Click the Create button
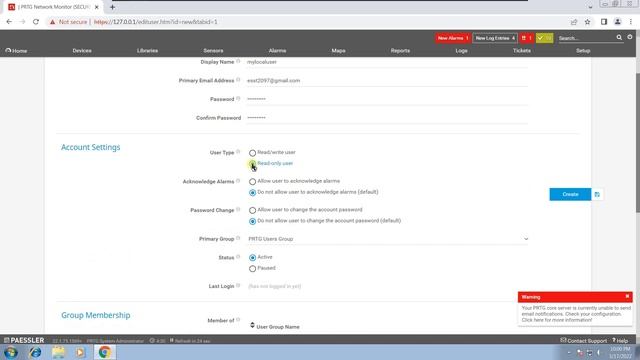The width and height of the screenshot is (640, 360). (570, 194)
